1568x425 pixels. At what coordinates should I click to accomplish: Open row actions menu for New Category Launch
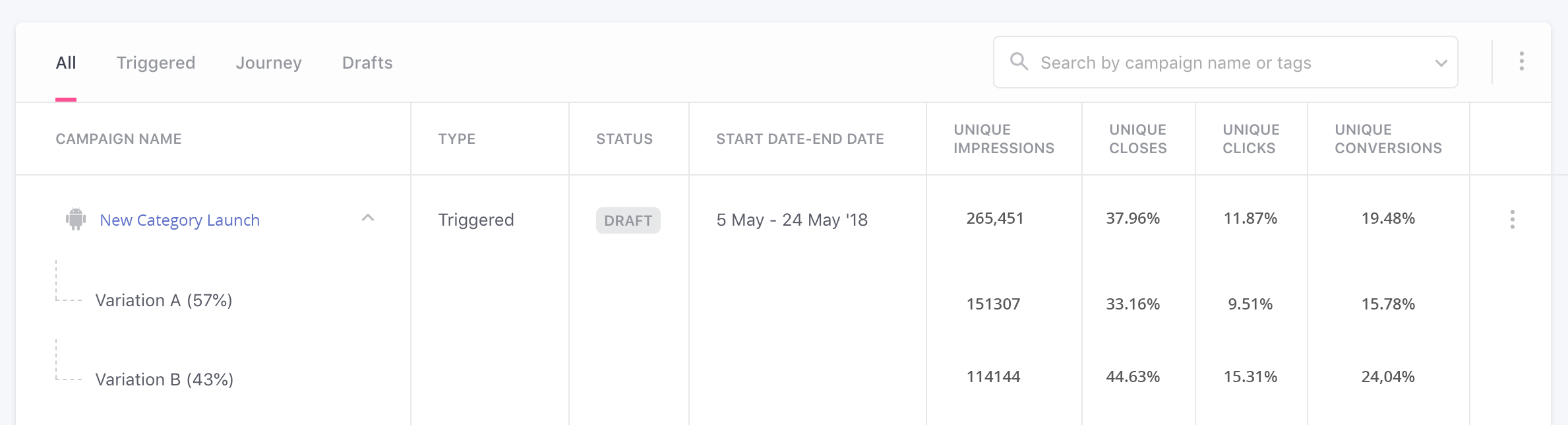pyautogui.click(x=1512, y=219)
